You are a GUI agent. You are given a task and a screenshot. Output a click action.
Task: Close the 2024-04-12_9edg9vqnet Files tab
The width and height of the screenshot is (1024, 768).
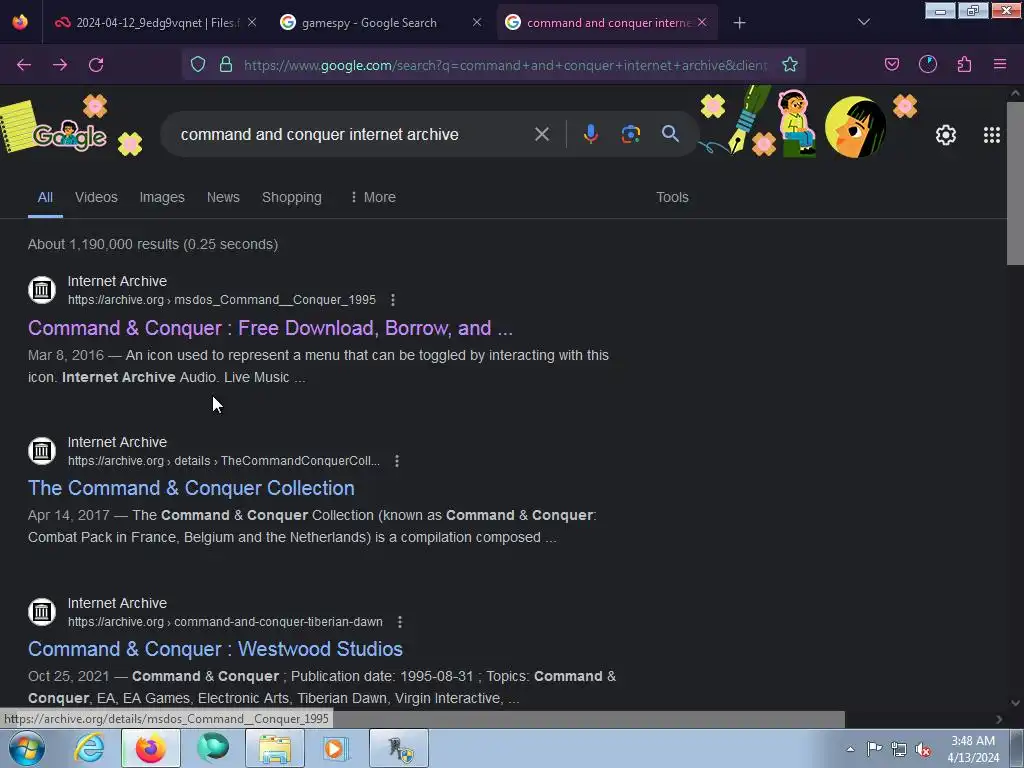(252, 22)
